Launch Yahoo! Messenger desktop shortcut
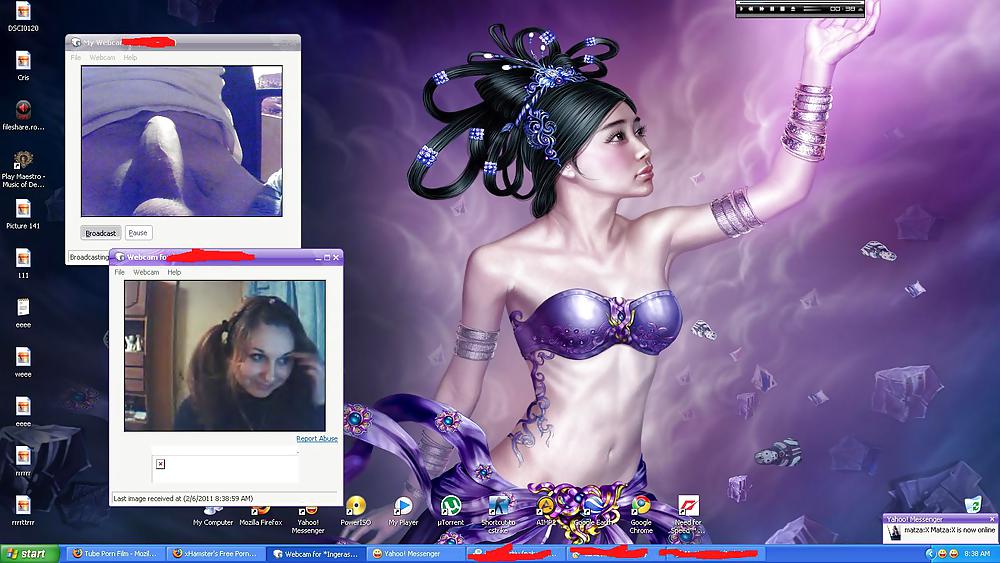 (x=308, y=519)
